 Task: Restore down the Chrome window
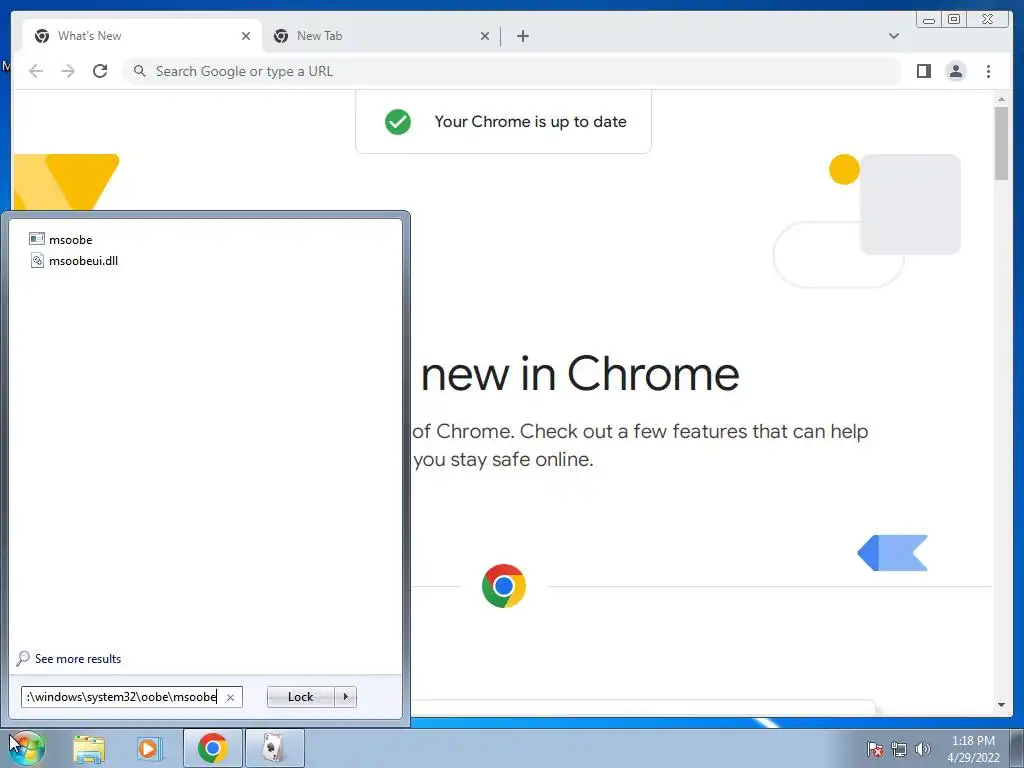coord(954,20)
